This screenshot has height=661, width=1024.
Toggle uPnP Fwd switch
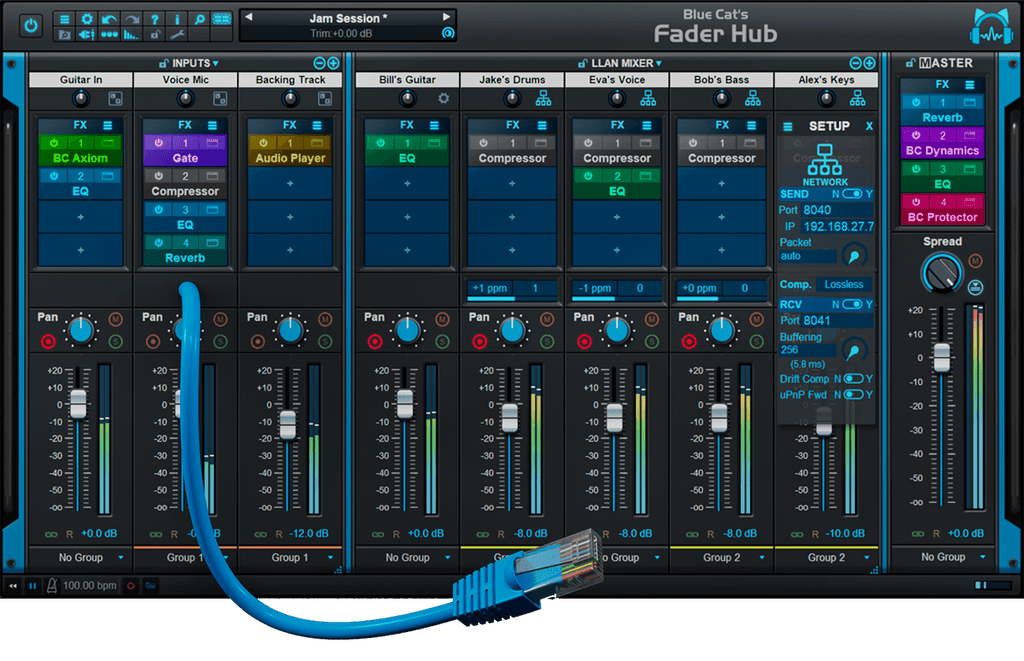click(854, 395)
